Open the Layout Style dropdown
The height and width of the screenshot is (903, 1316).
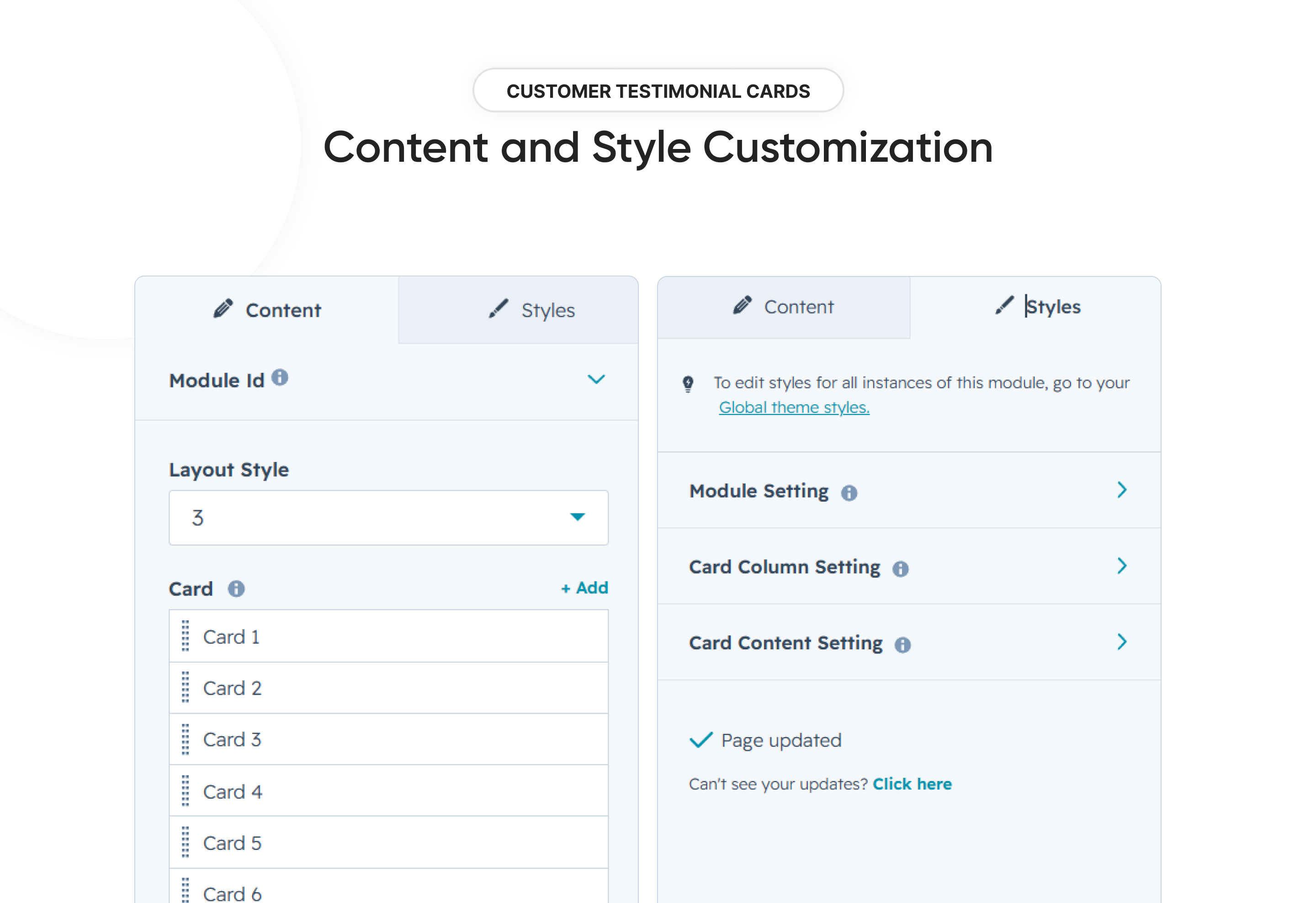[388, 517]
